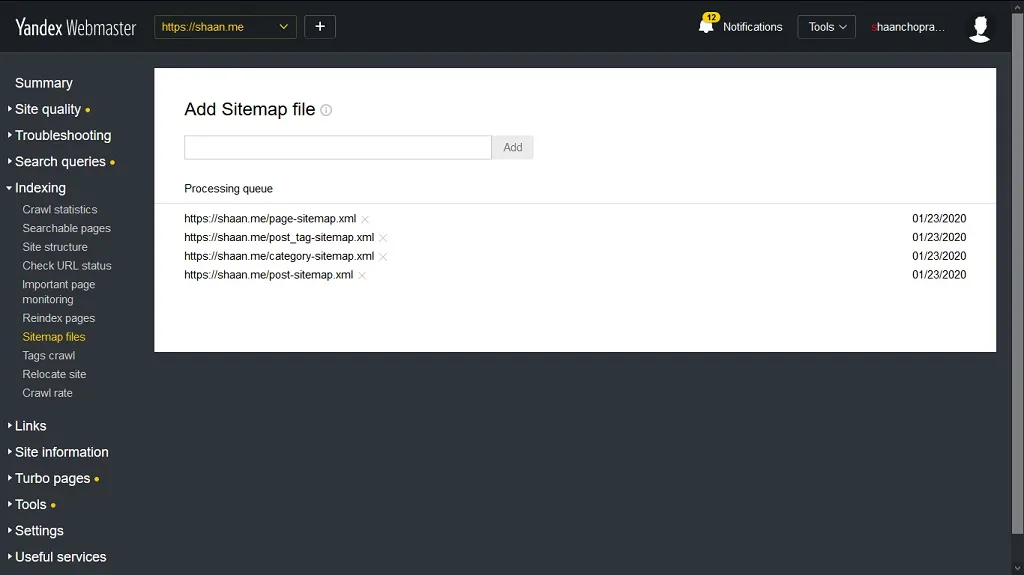The width and height of the screenshot is (1024, 575).
Task: Open Crawl rate
Action: coord(47,393)
